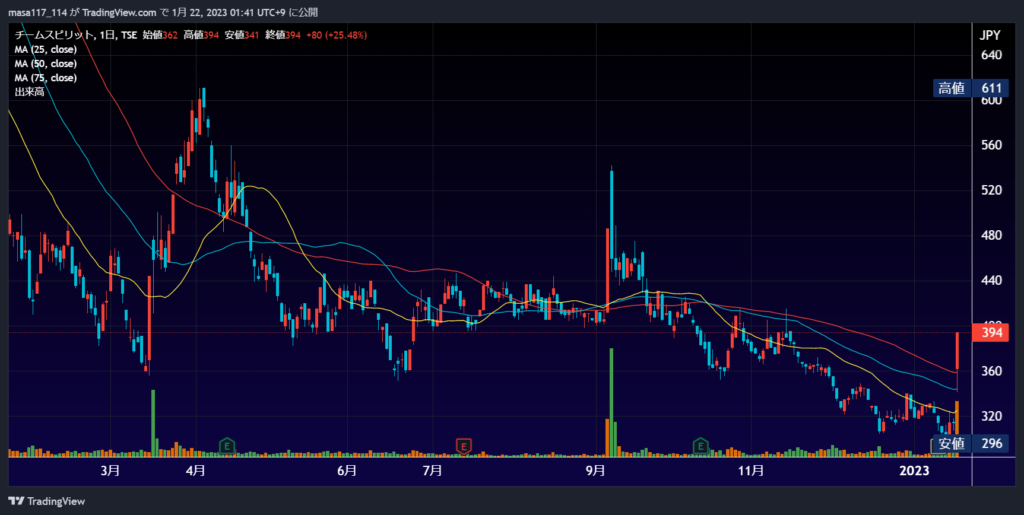Image resolution: width=1024 pixels, height=515 pixels.
Task: Click the +80 (+25.48%) change value
Action: click(336, 35)
